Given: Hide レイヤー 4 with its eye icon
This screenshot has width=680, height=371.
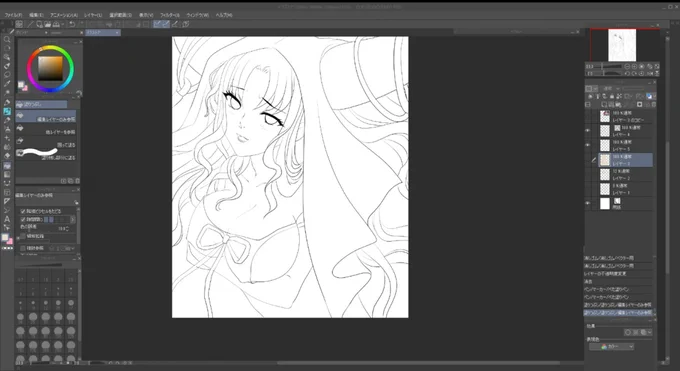Looking at the screenshot, I should click(x=588, y=130).
